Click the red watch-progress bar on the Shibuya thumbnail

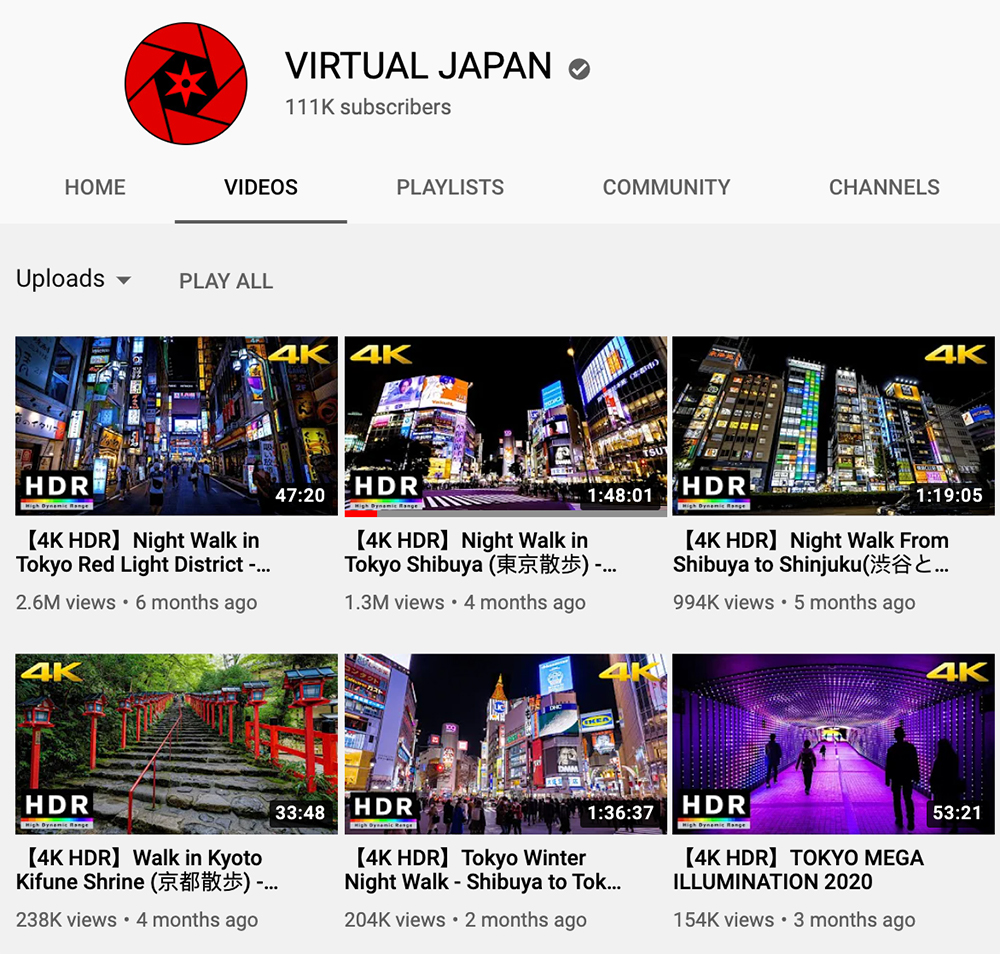[361, 514]
